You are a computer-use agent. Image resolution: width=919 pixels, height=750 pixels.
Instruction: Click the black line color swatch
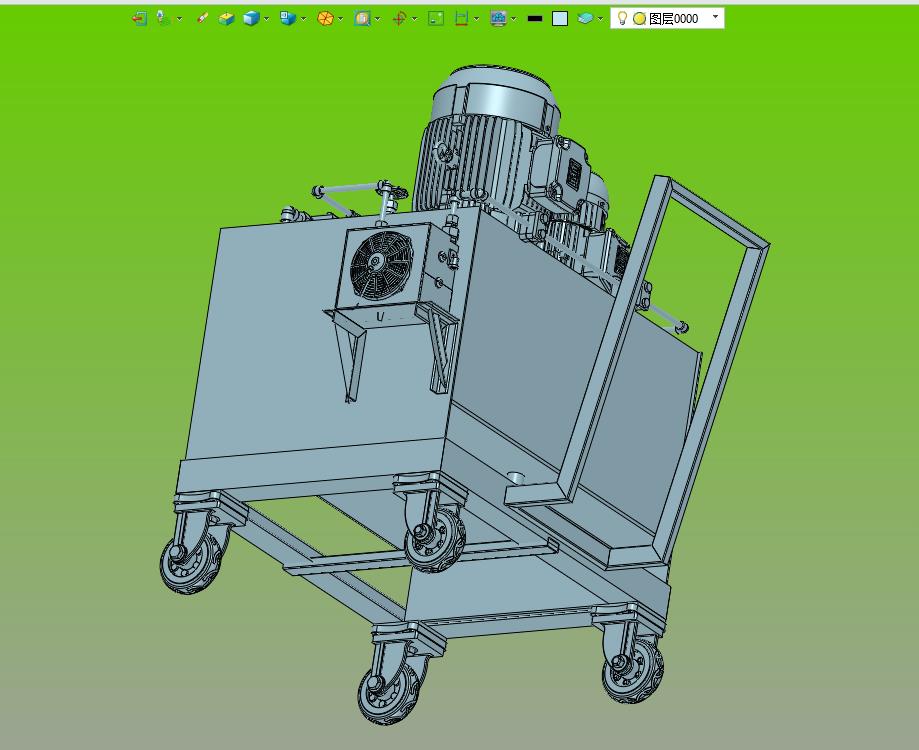(x=535, y=19)
